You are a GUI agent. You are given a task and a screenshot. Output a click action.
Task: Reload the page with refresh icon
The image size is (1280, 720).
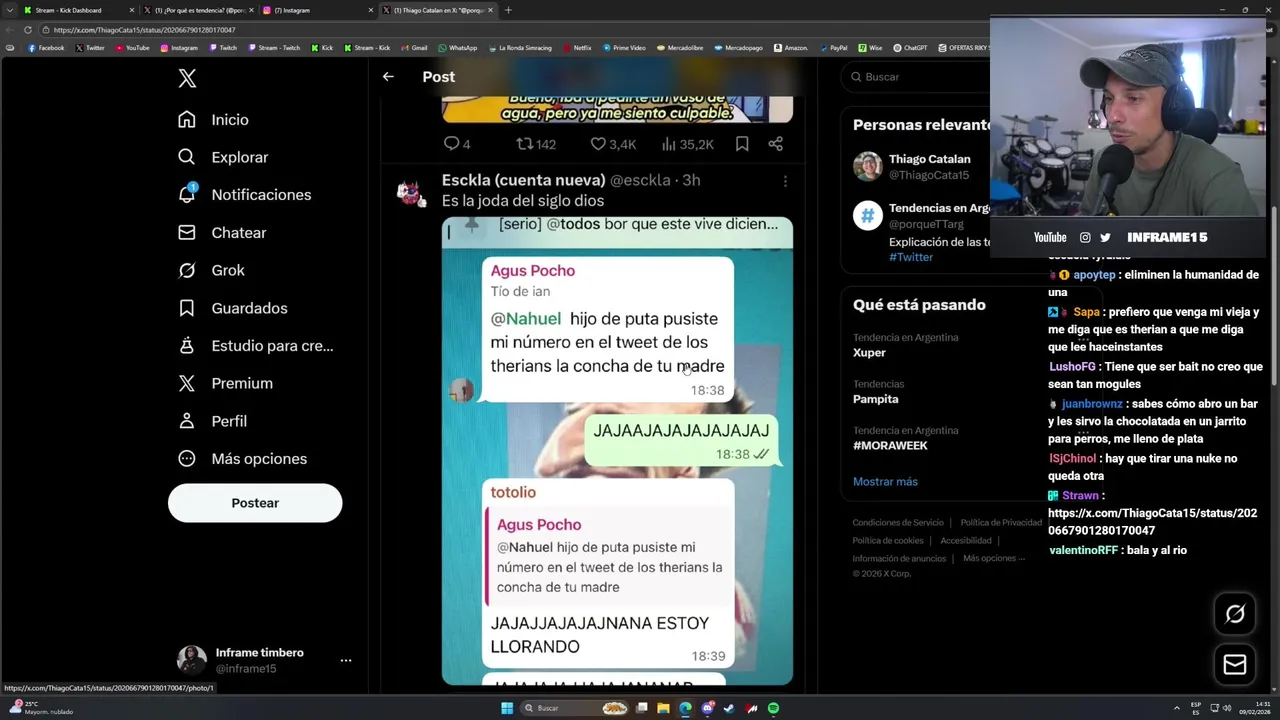tap(28, 30)
